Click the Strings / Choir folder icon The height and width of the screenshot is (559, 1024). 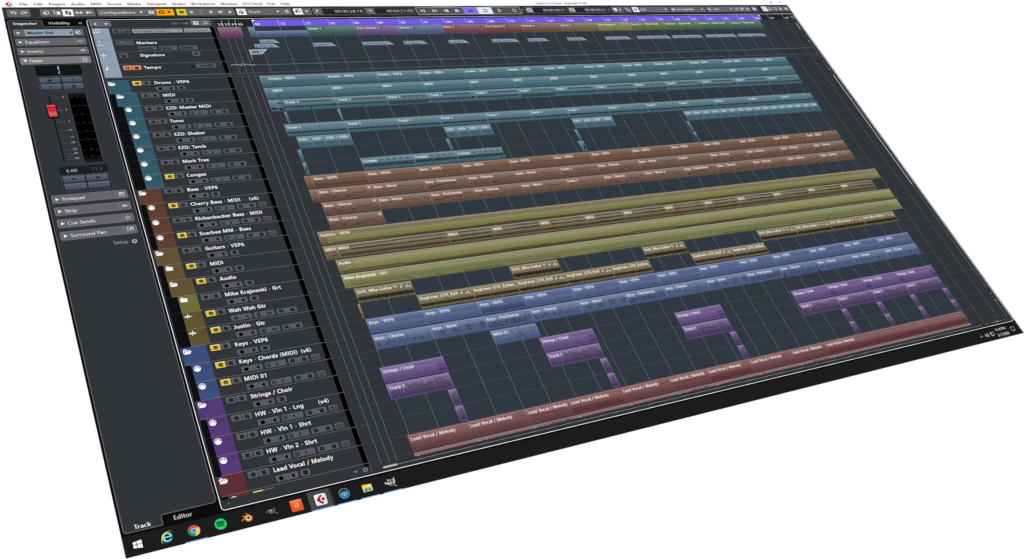pos(202,406)
